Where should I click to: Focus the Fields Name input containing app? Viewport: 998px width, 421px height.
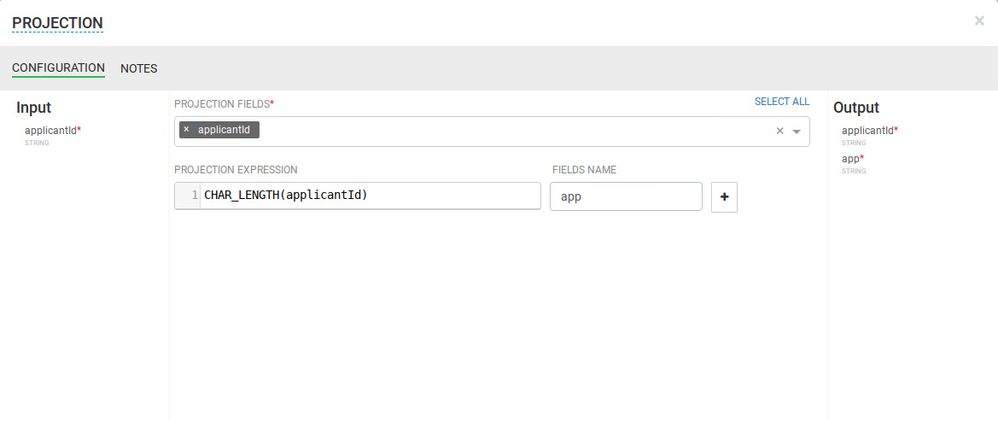click(x=626, y=197)
